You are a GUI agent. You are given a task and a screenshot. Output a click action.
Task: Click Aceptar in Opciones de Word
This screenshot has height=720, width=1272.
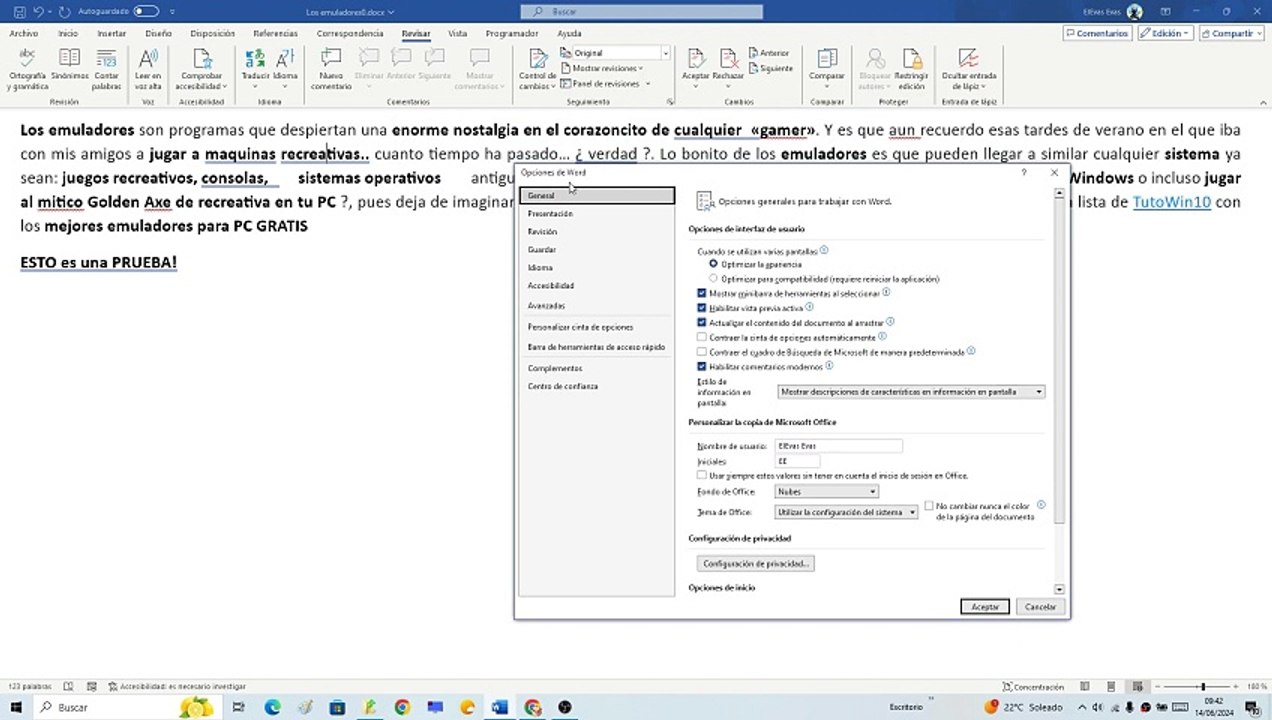tap(985, 607)
